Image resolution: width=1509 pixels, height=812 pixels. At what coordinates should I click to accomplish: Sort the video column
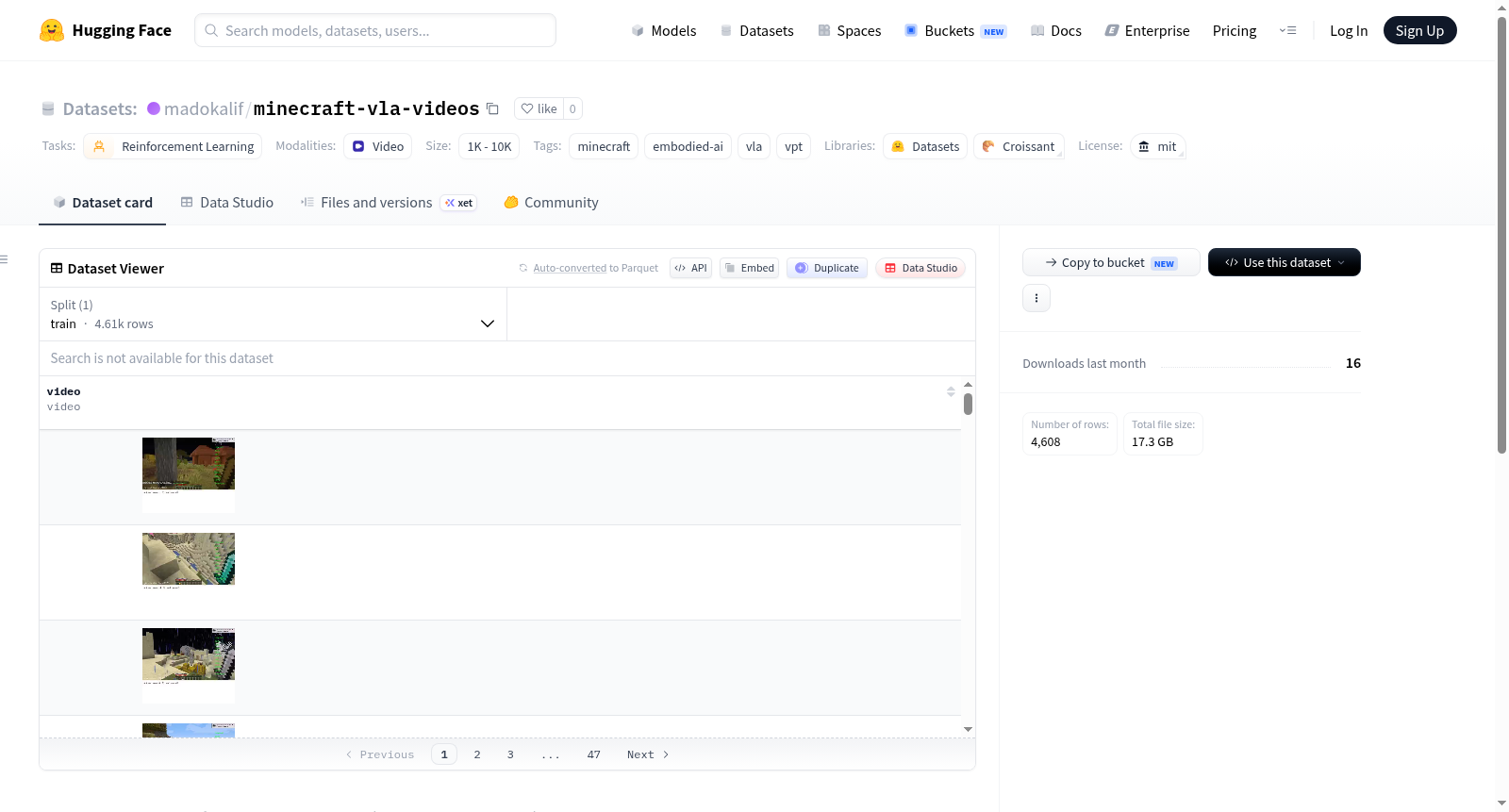(x=951, y=391)
